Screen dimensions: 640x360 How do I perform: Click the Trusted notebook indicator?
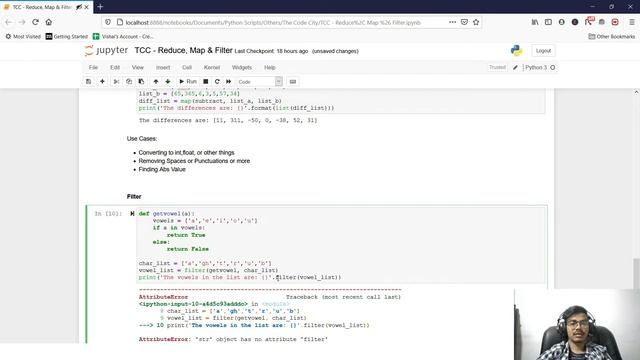[x=497, y=67]
